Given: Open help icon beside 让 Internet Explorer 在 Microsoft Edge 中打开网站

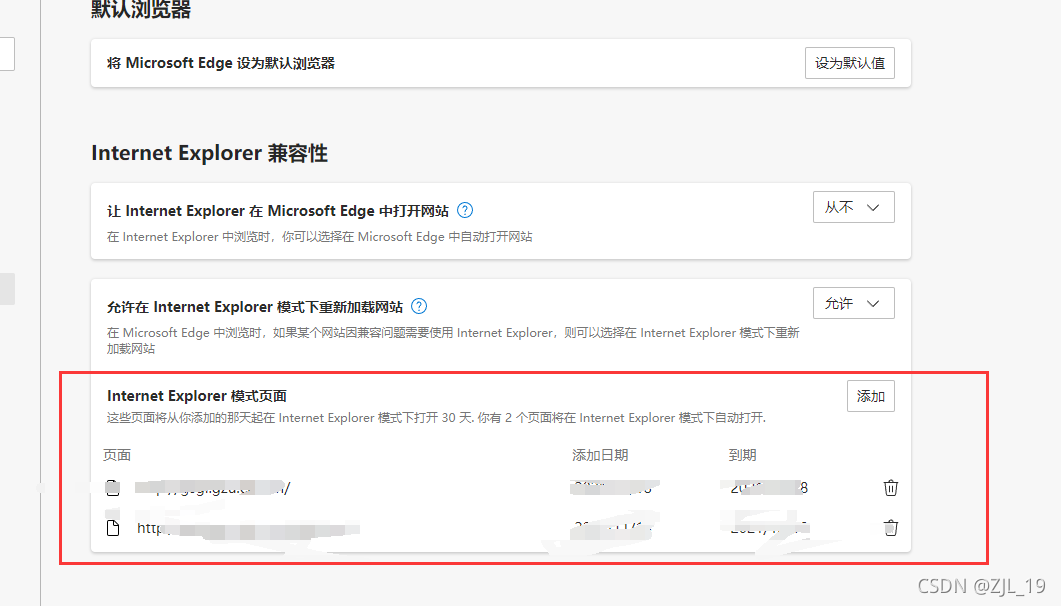Looking at the screenshot, I should pyautogui.click(x=465, y=210).
